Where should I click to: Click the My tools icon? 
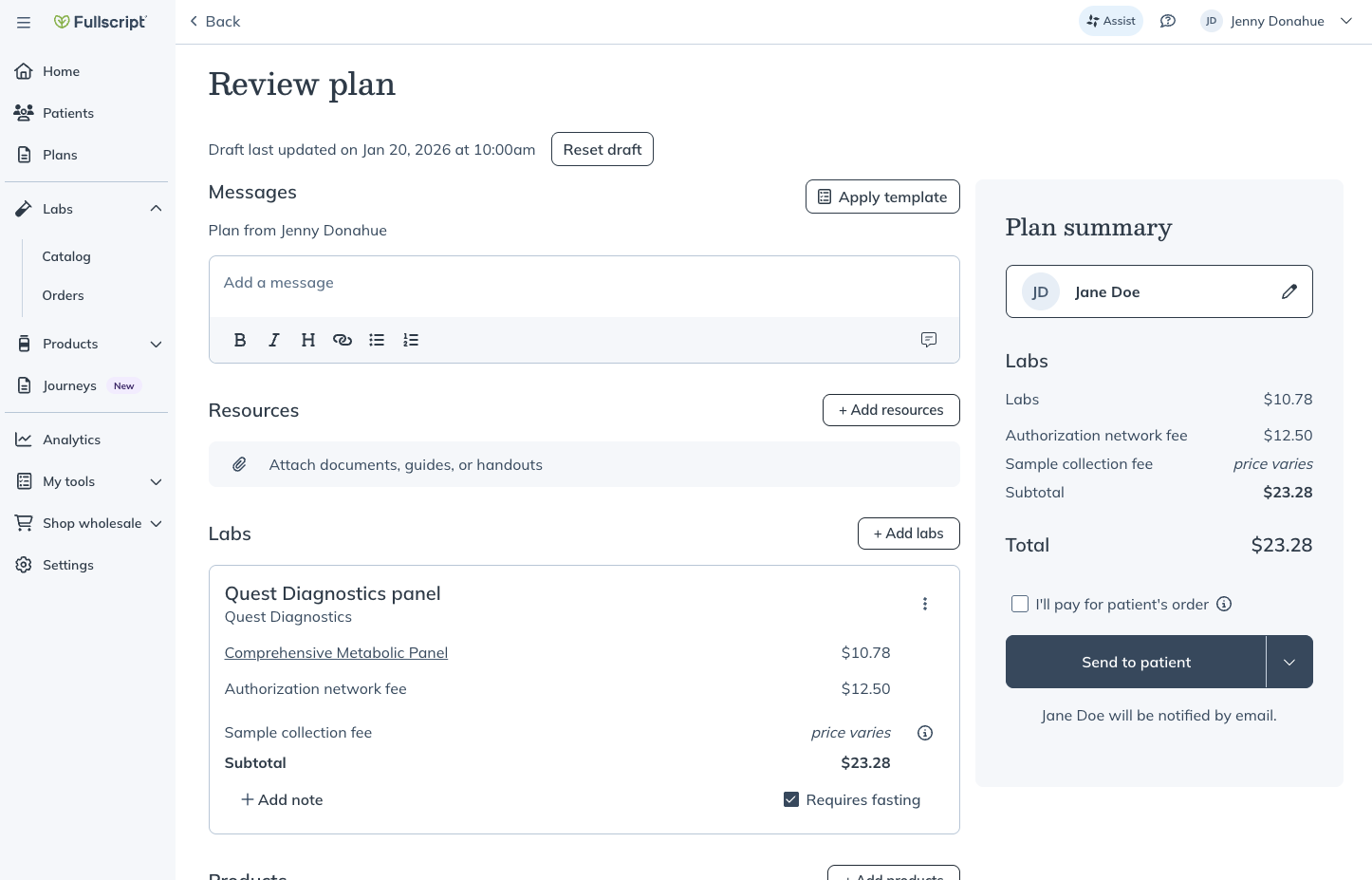[x=24, y=481]
